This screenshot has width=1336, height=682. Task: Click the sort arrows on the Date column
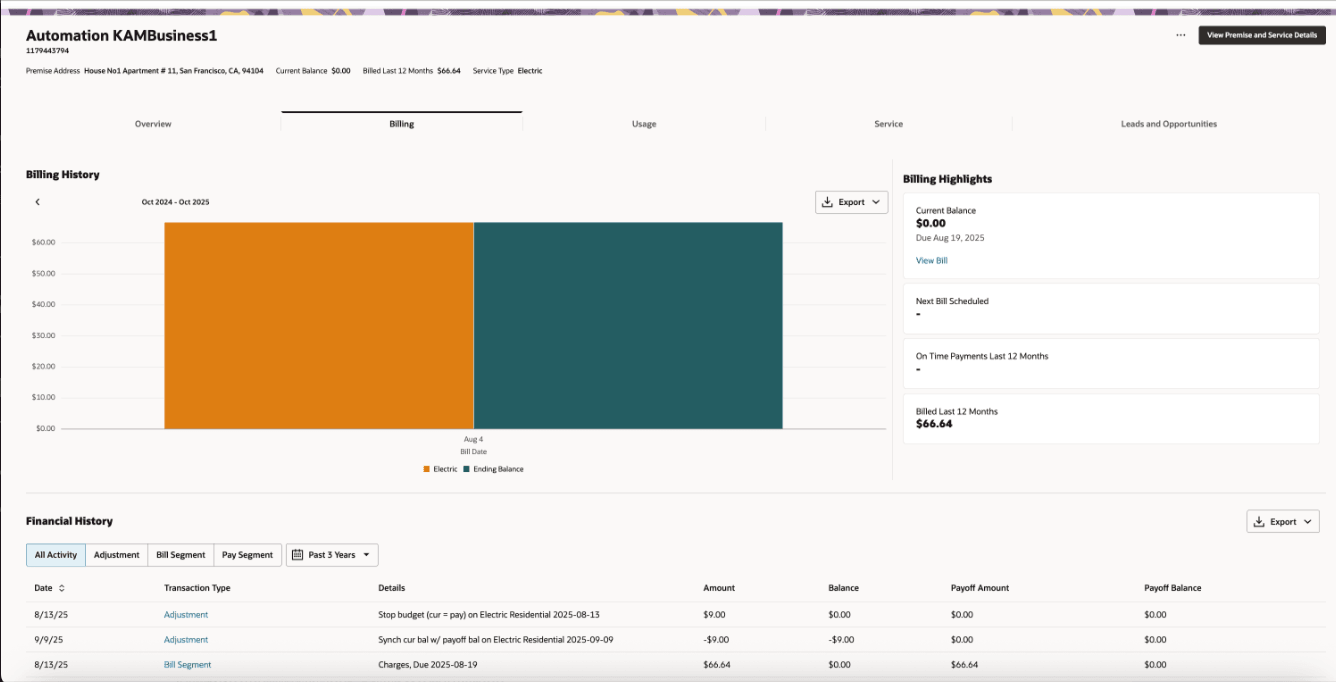pos(63,588)
